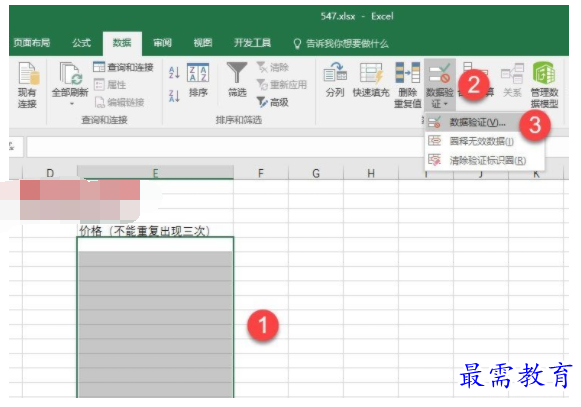Switch to the 公式 tab

pyautogui.click(x=82, y=43)
